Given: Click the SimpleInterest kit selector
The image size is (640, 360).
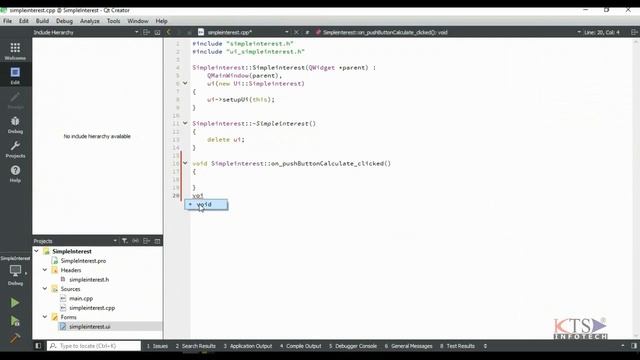Looking at the screenshot, I should 15,271.
